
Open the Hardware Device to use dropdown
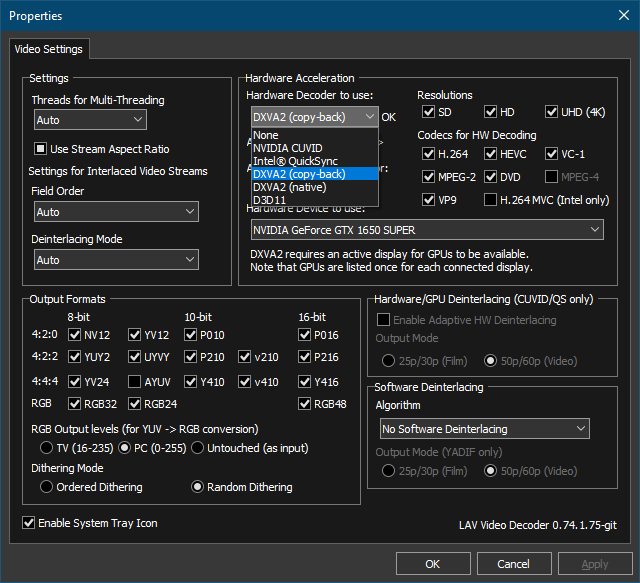click(427, 230)
